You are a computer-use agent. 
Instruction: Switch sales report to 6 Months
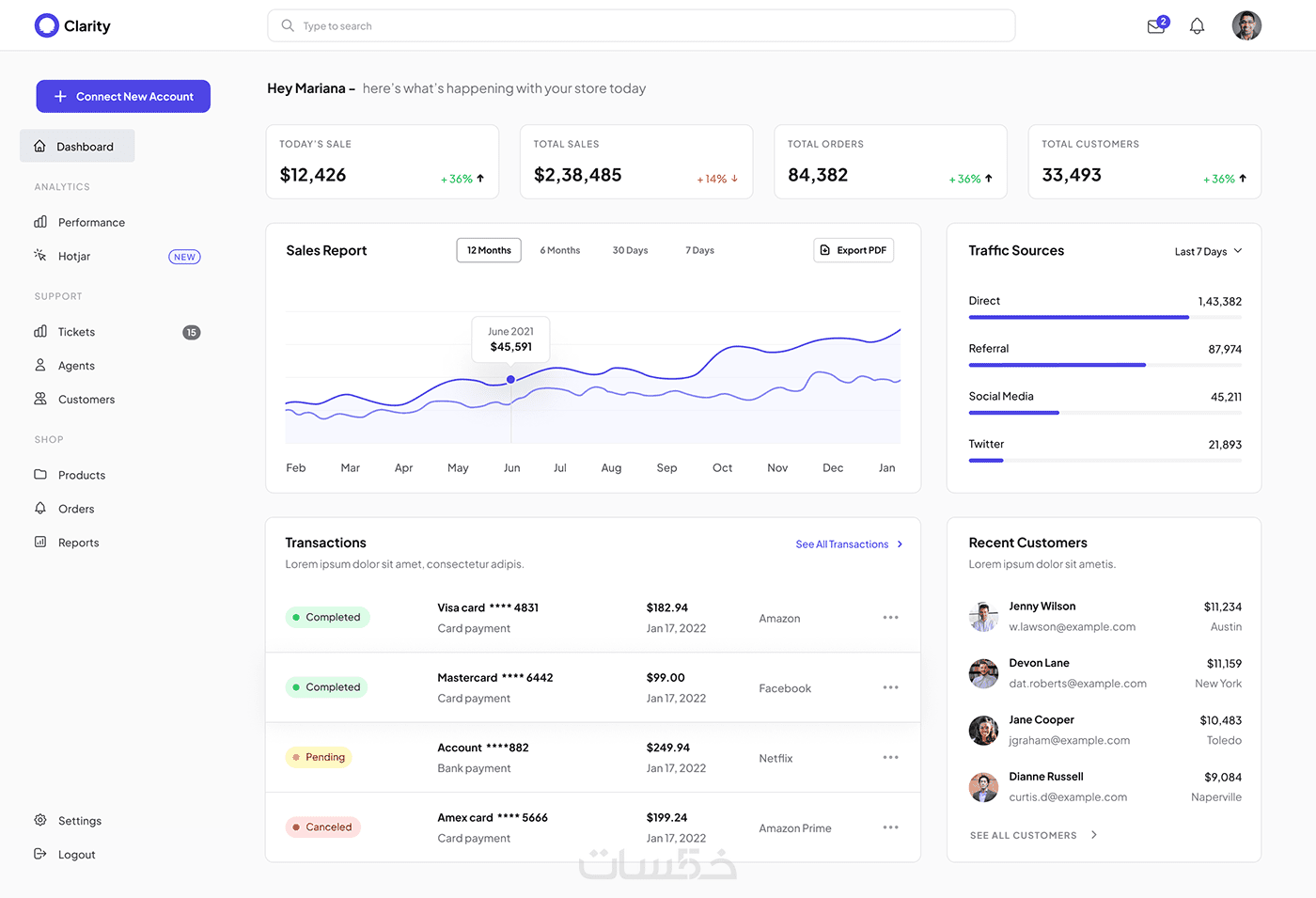(560, 250)
